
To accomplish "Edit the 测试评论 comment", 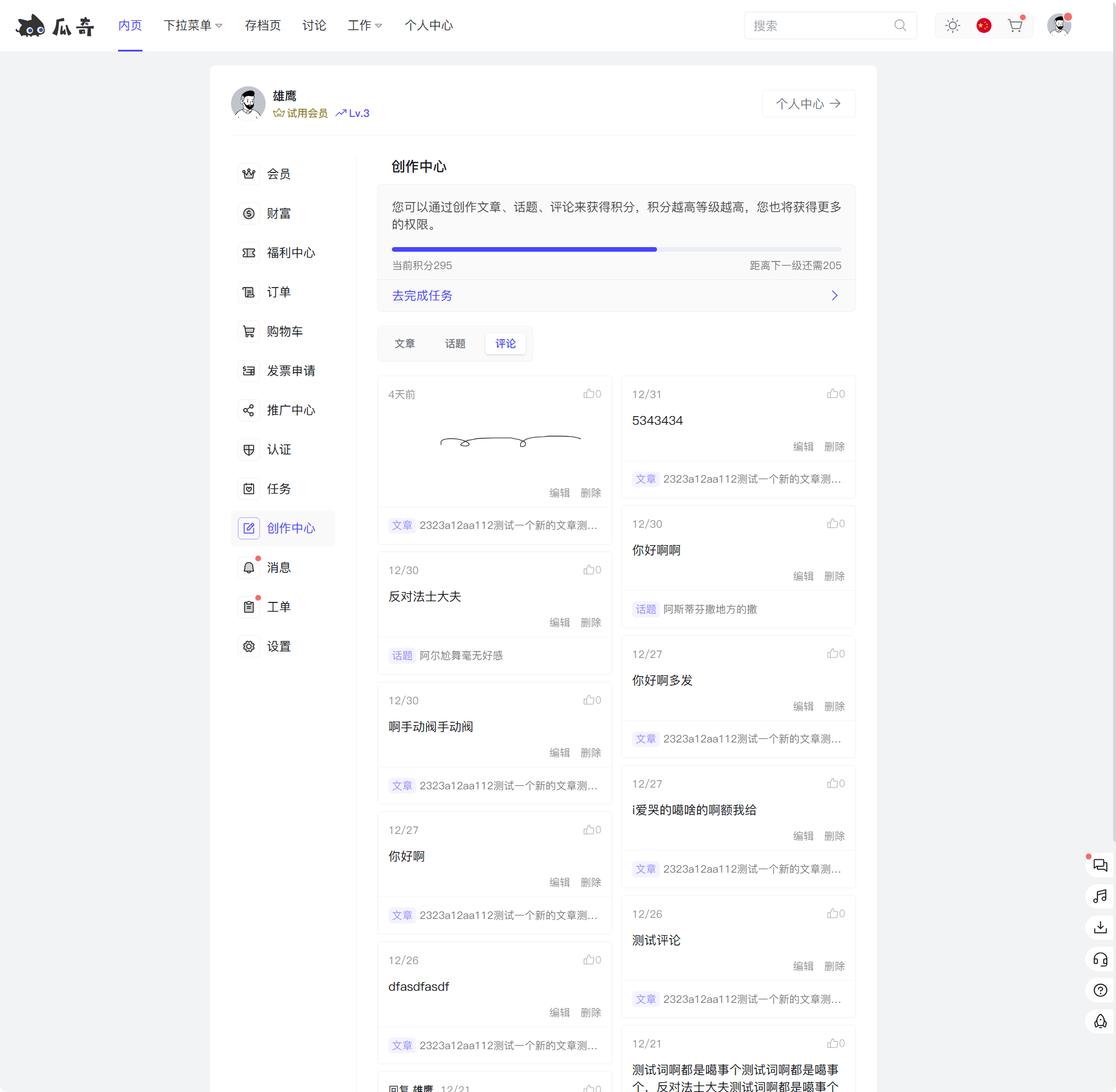I will pyautogui.click(x=803, y=966).
